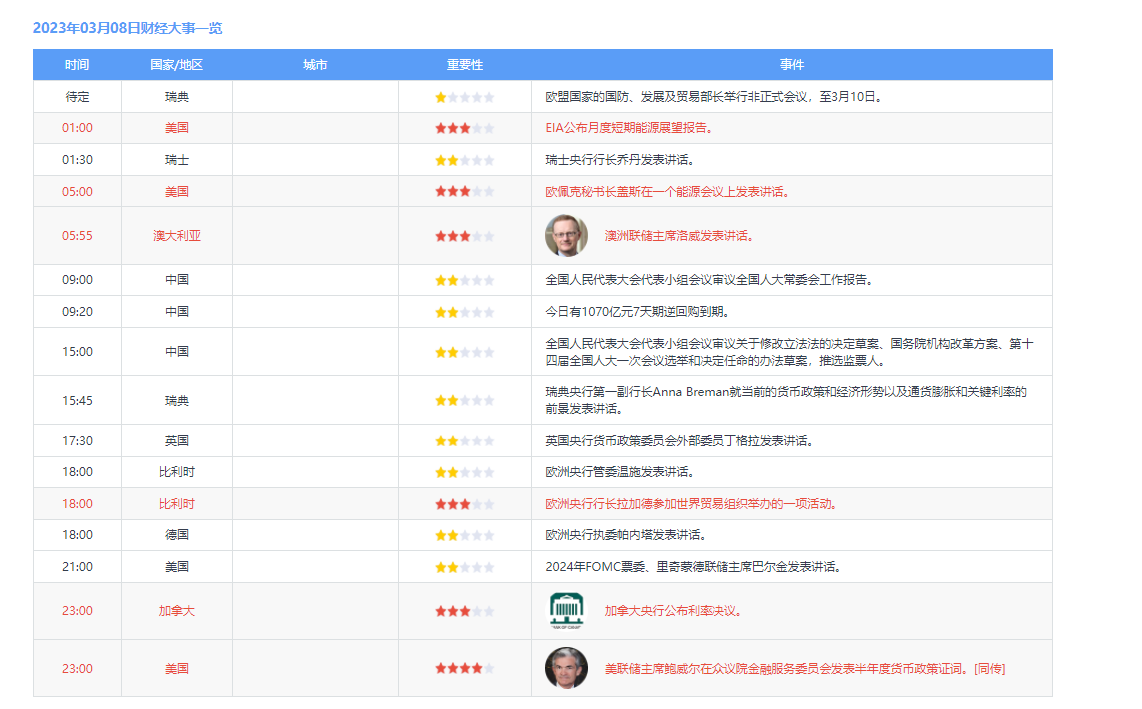Click the Bank of Canada building logo

567,611
